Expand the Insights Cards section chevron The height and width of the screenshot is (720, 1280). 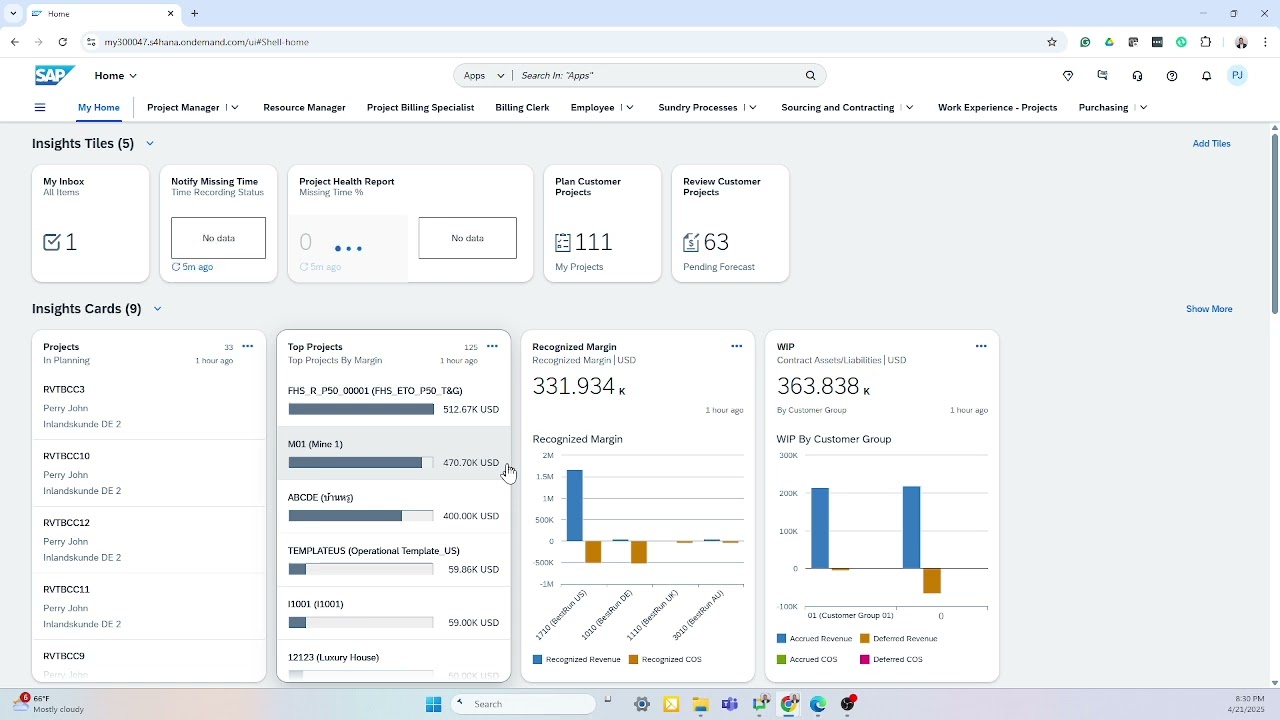click(x=157, y=309)
